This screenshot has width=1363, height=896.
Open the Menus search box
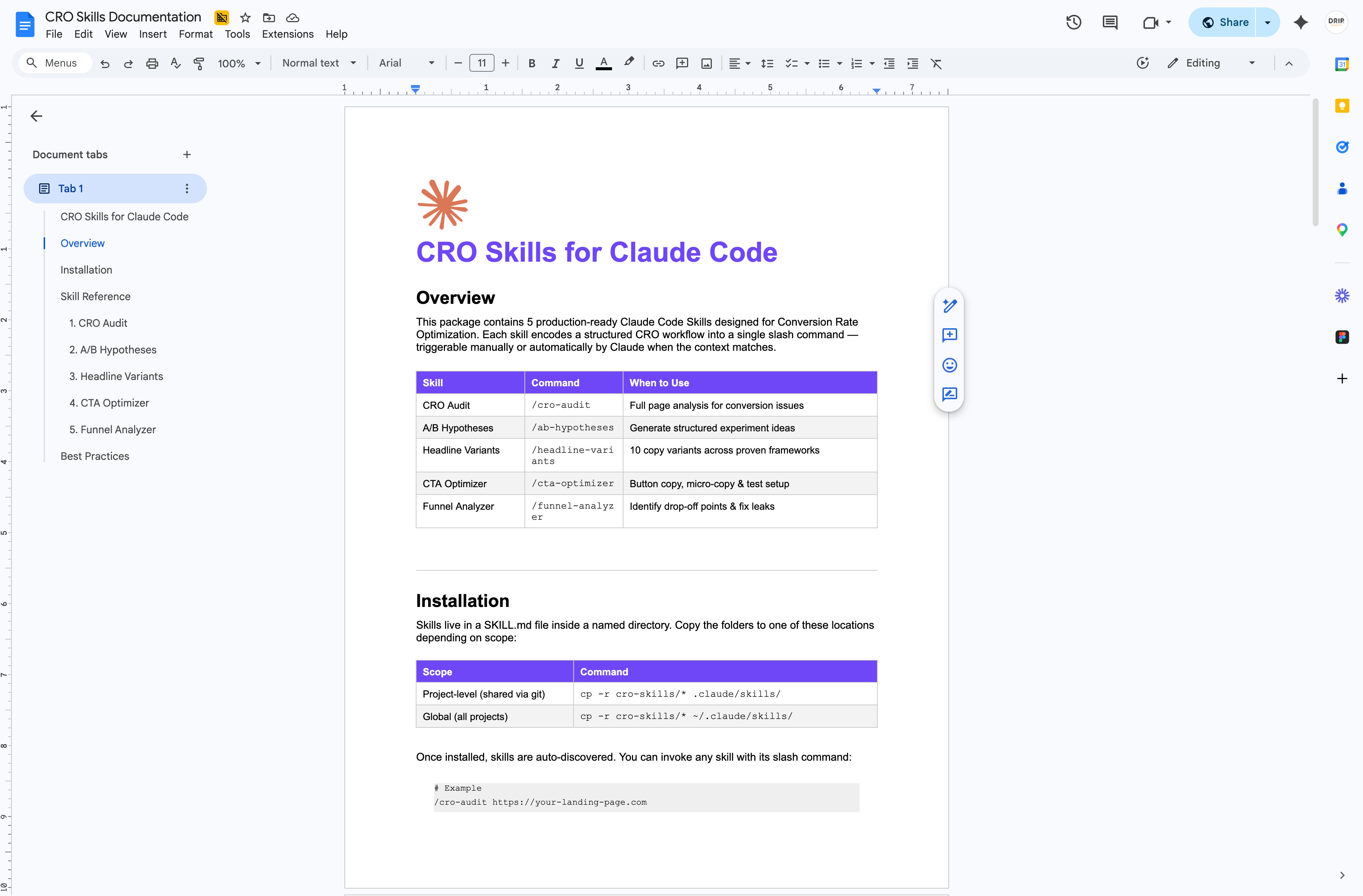pyautogui.click(x=55, y=64)
